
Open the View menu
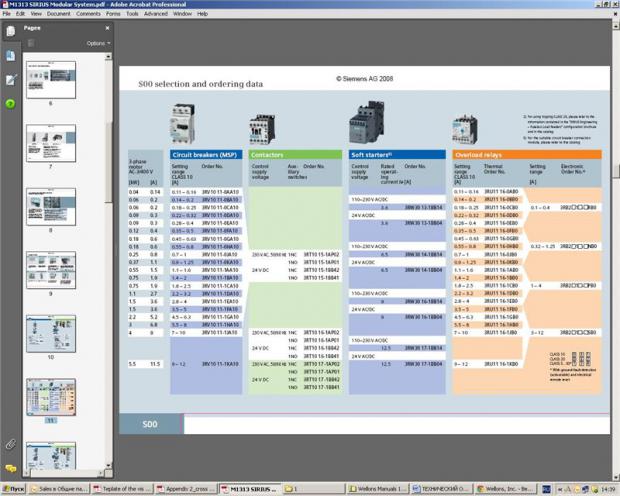[36, 13]
